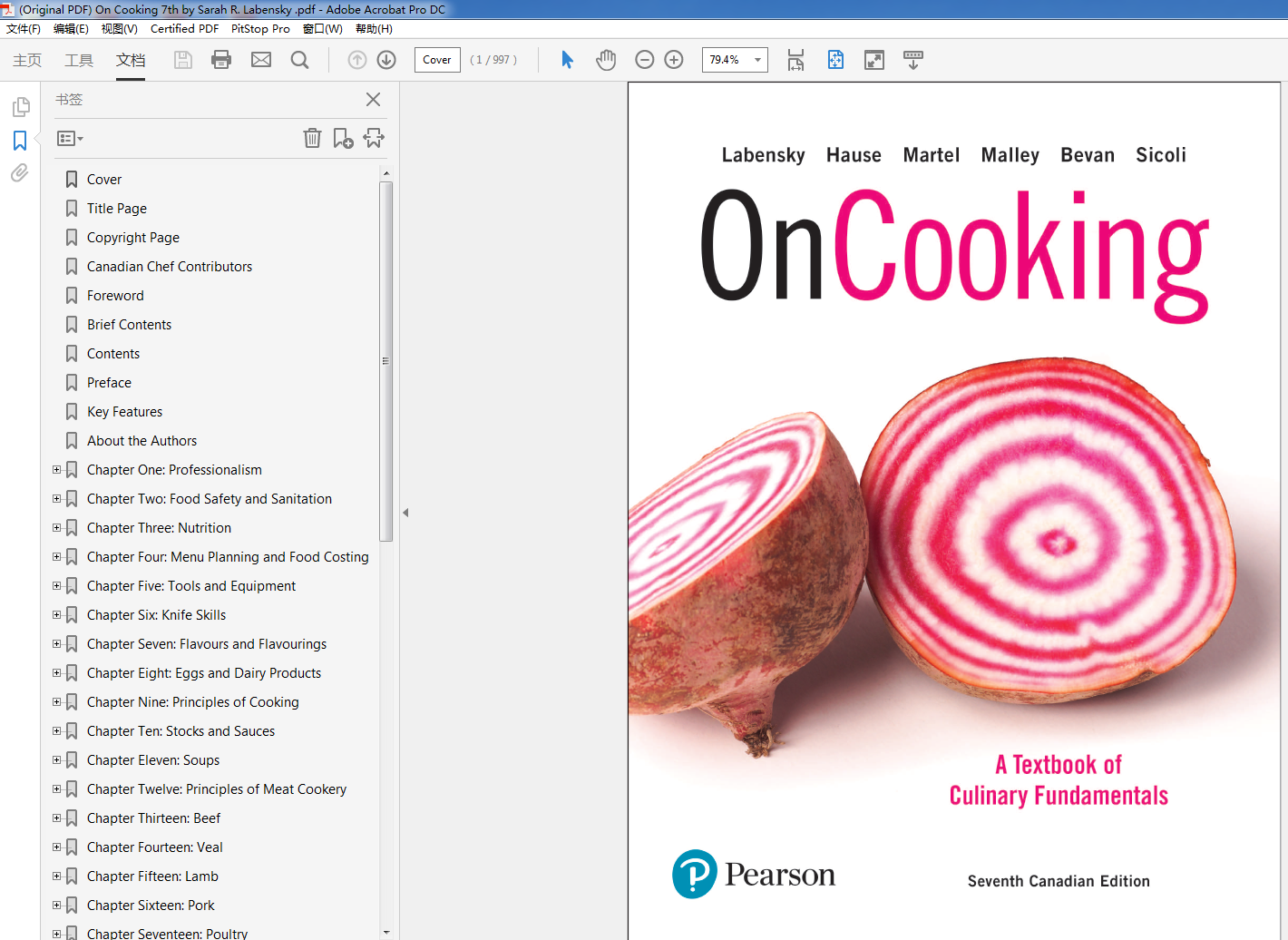The image size is (1288, 940).
Task: Toggle the bookmarks panel icon
Action: 20,141
